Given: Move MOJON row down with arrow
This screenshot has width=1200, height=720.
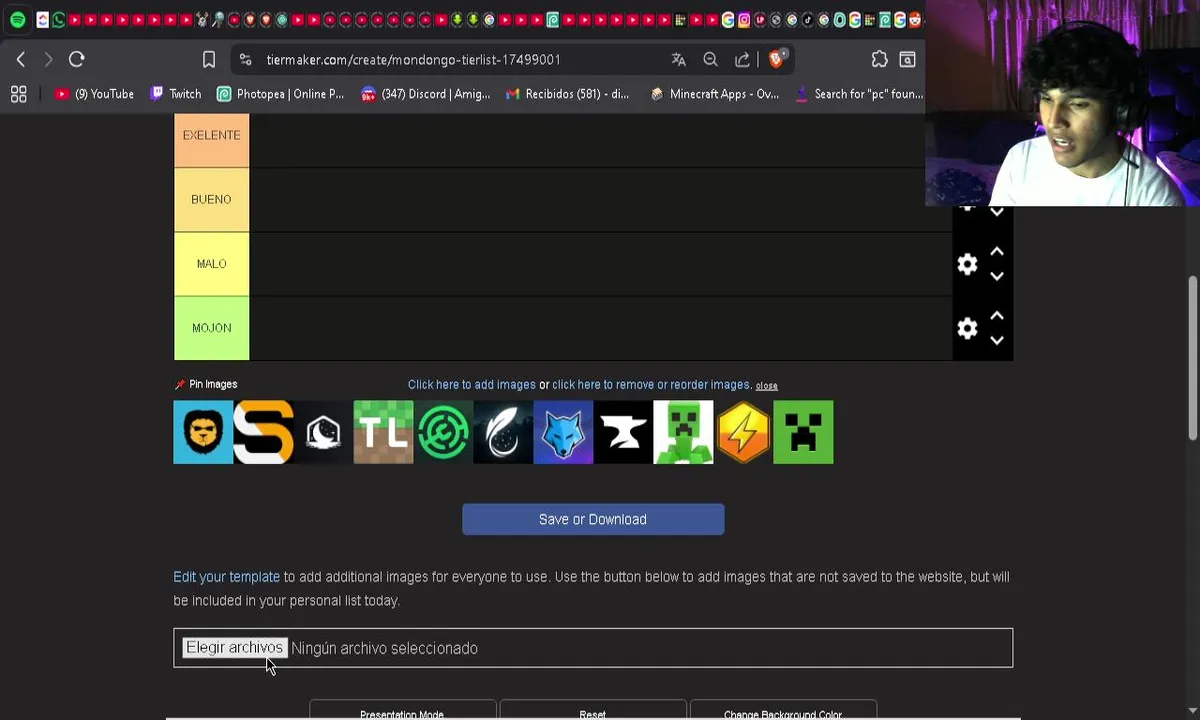Looking at the screenshot, I should tap(997, 340).
